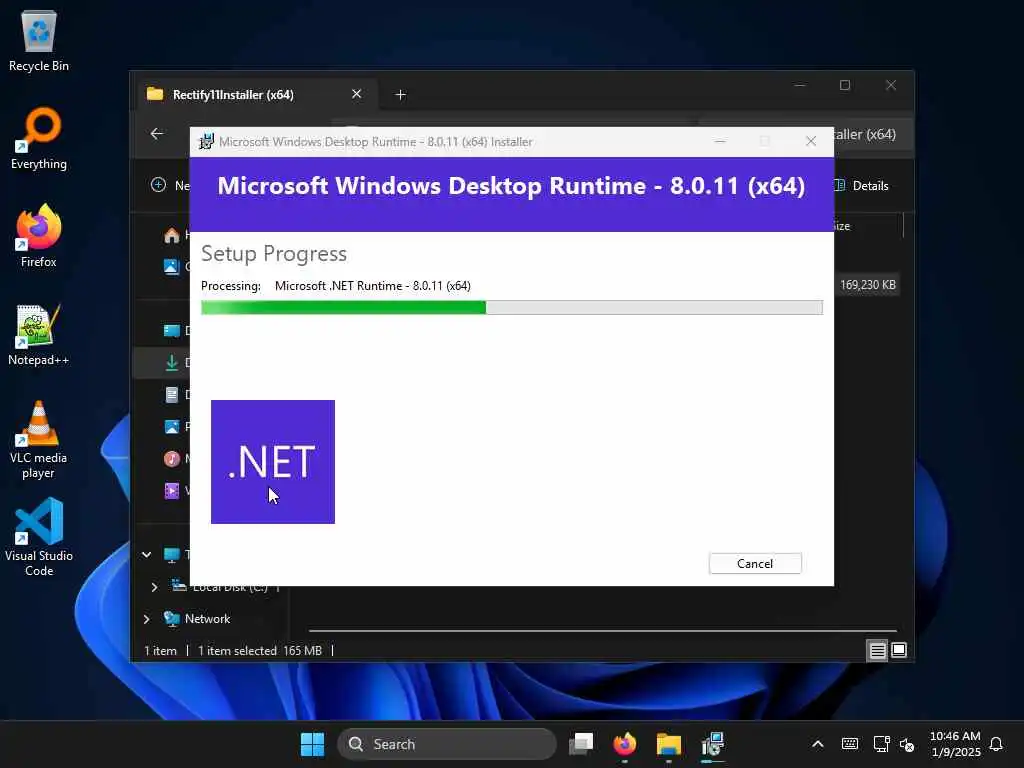Viewport: 1024px width, 768px height.
Task: Select the Gallery icon in Explorer sidebar
Action: coord(171,266)
